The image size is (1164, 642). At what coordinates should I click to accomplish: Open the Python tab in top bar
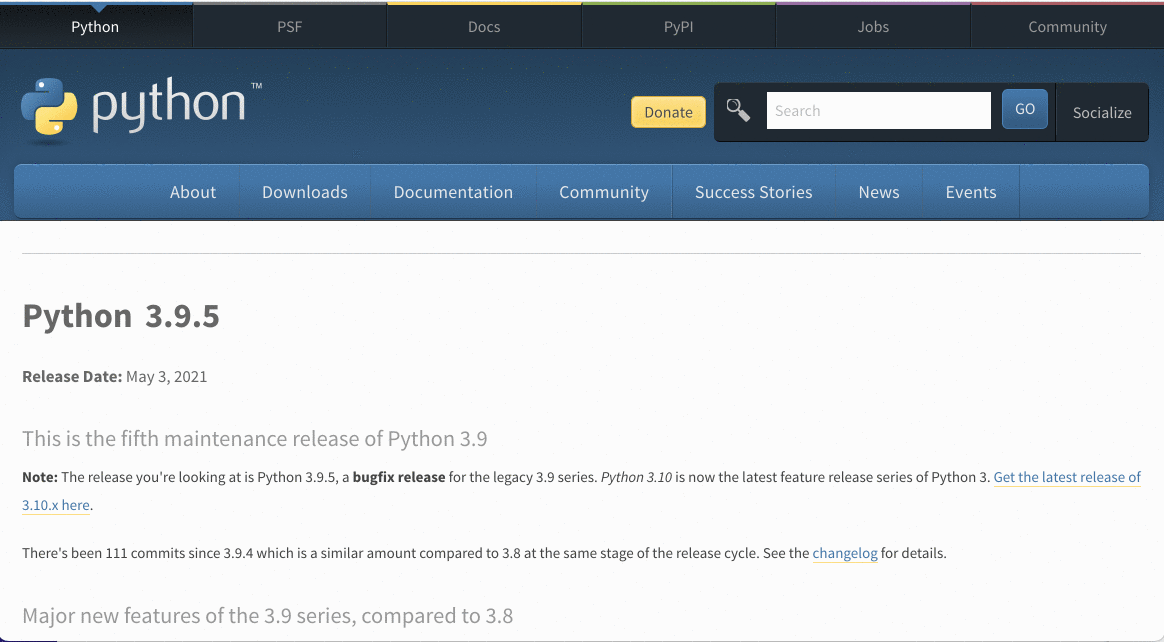[95, 27]
